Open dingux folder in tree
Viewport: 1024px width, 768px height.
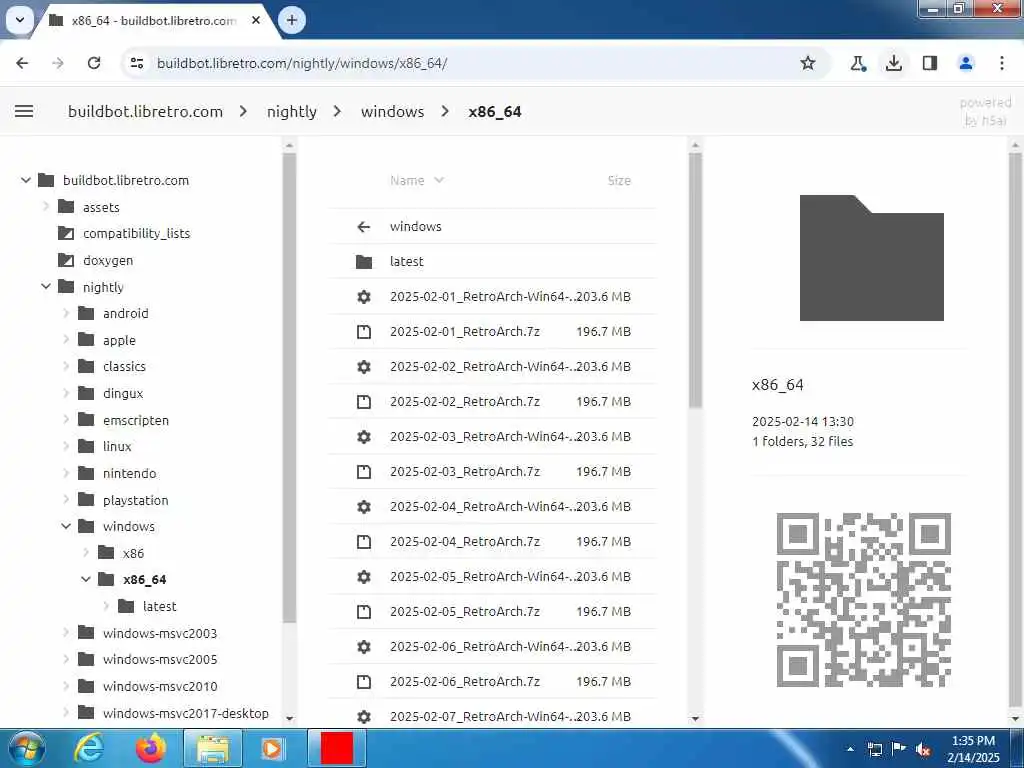(x=123, y=393)
